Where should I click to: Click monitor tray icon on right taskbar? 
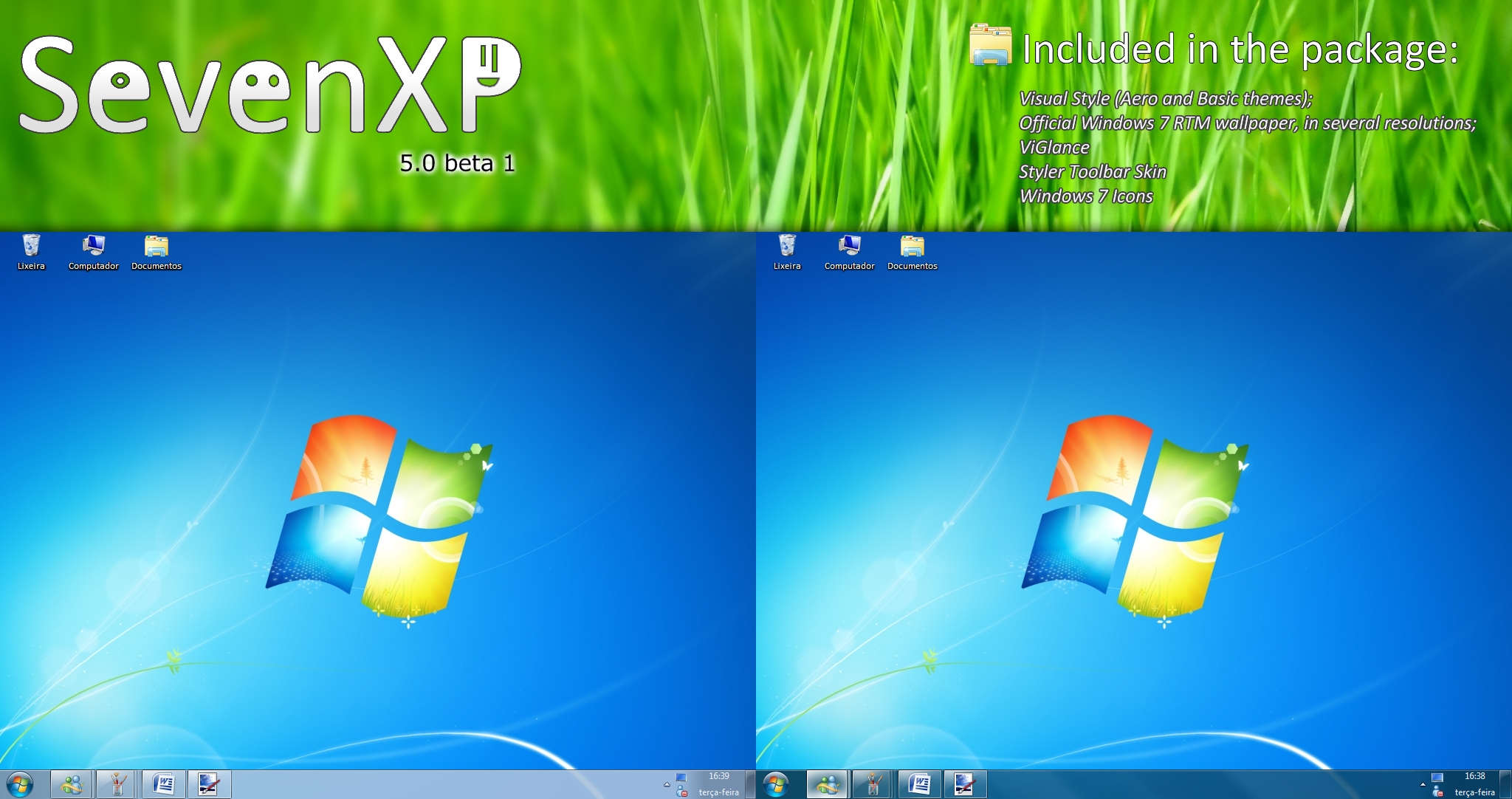tap(1437, 778)
